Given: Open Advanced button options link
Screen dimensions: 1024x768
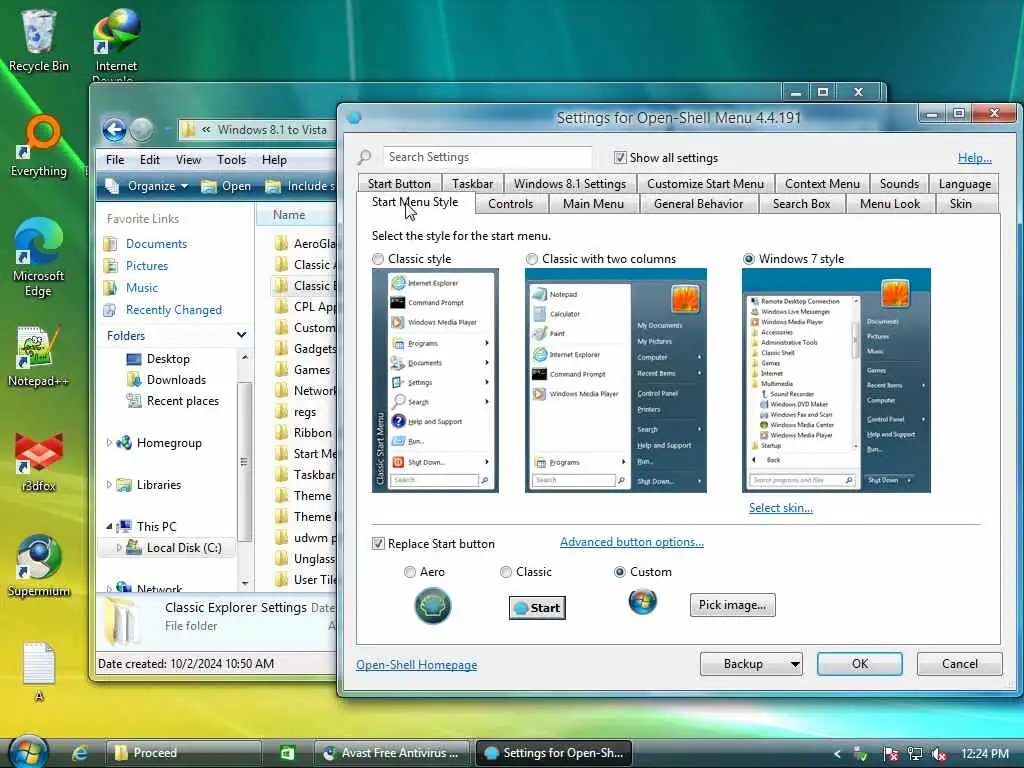Looking at the screenshot, I should pyautogui.click(x=632, y=542).
